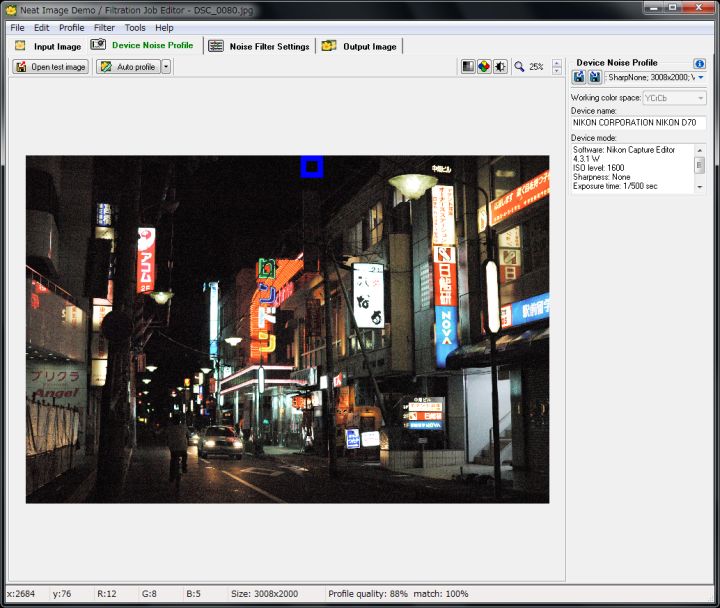Switch to the Noise Filter Settings tab

259,46
